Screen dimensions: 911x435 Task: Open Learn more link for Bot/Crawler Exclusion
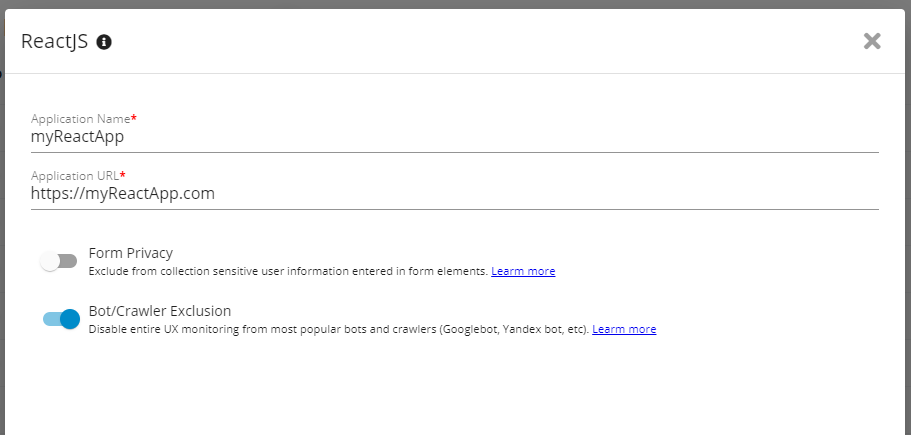point(624,329)
